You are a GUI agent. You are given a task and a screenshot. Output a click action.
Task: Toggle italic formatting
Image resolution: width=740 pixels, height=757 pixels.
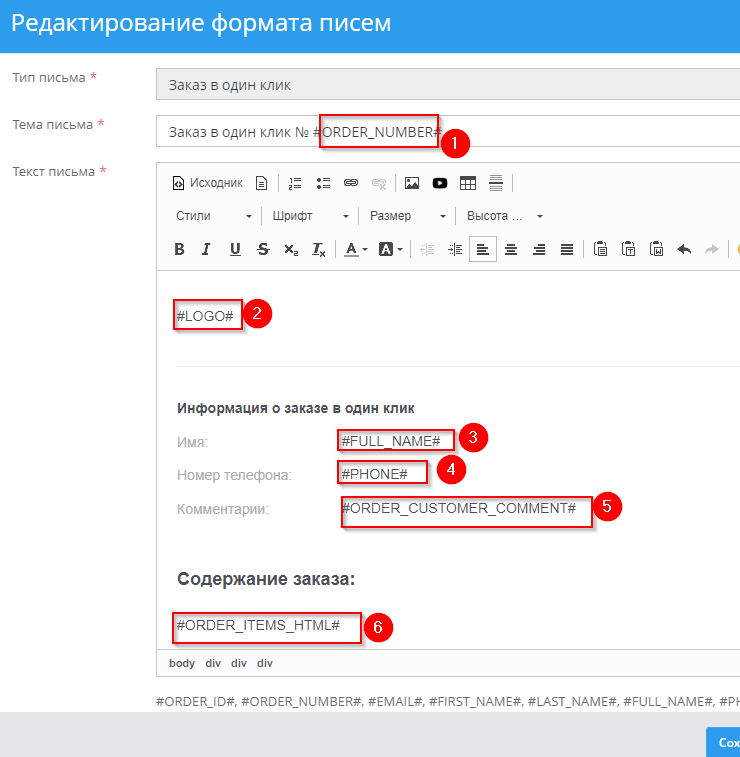tap(207, 249)
